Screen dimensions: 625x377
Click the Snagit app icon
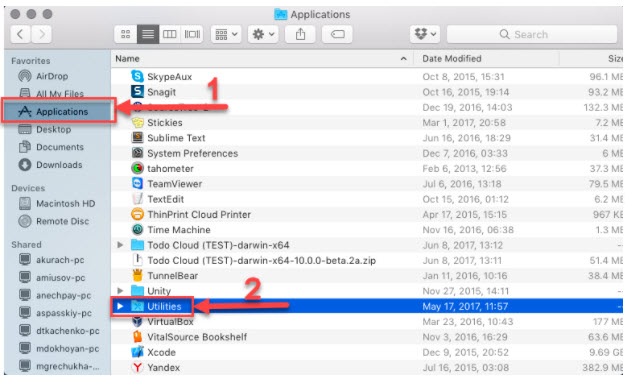[137, 92]
